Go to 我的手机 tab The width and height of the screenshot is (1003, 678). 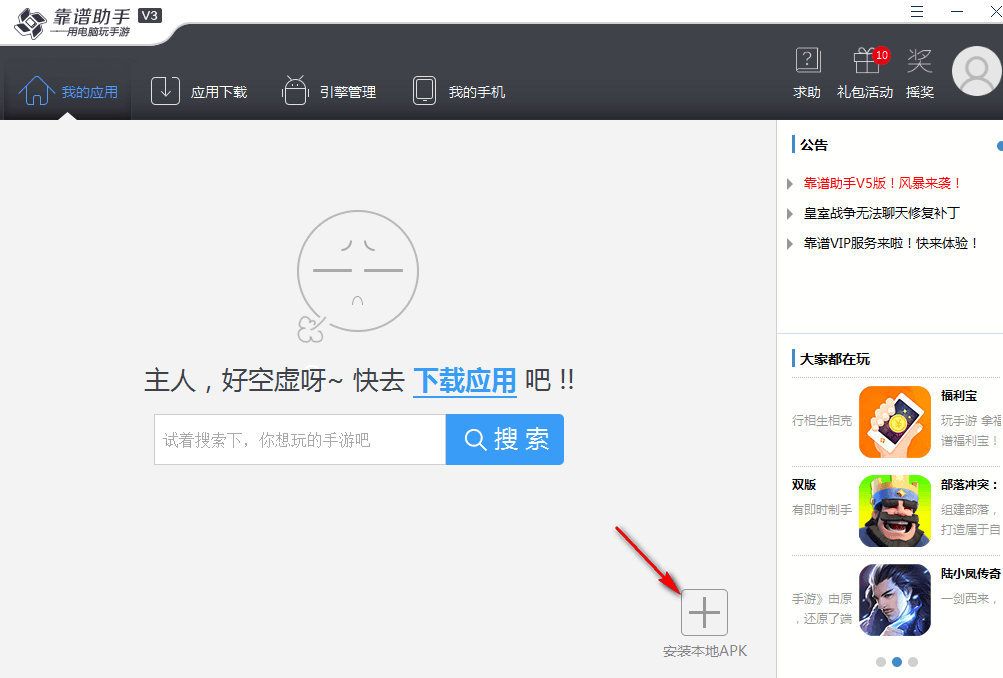coord(459,92)
